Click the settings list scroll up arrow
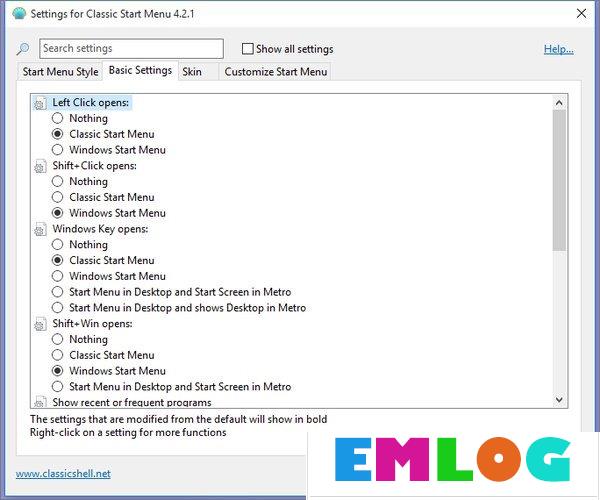Image resolution: width=600 pixels, height=500 pixels. [559, 103]
